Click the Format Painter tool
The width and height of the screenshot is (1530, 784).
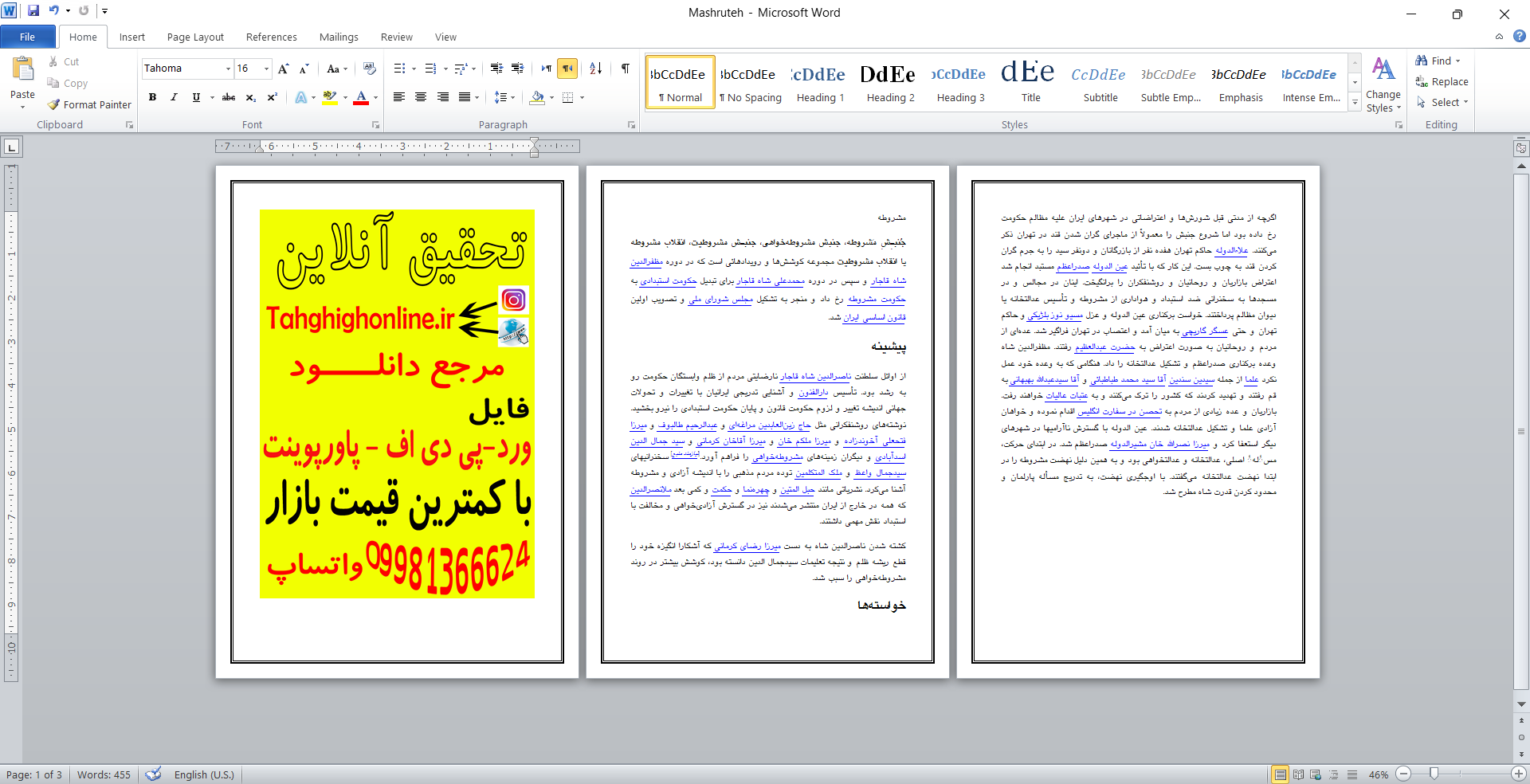88,104
